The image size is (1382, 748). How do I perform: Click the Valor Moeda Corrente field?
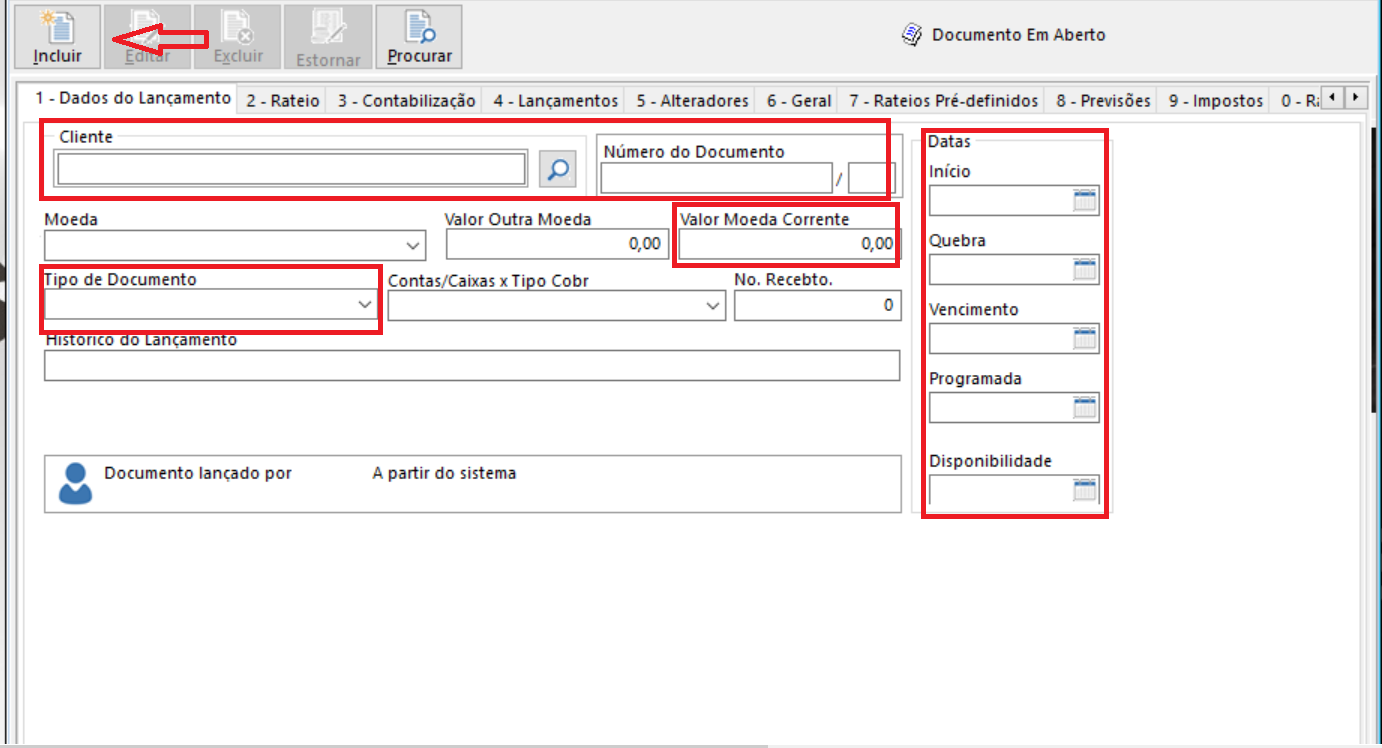pos(789,244)
